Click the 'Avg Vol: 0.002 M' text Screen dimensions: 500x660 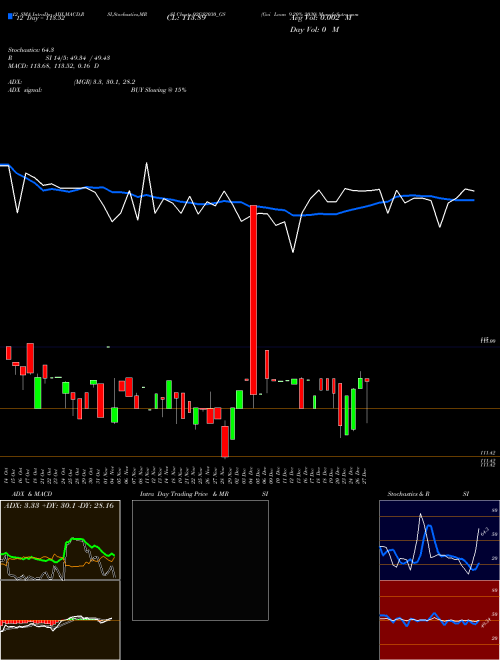point(321,19)
